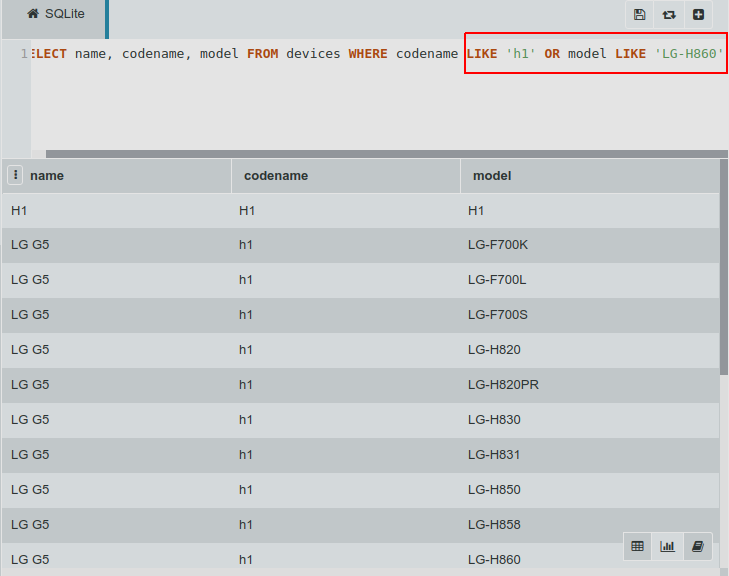Select the LG-H820PR model cell
The width and height of the screenshot is (729, 576).
point(590,385)
